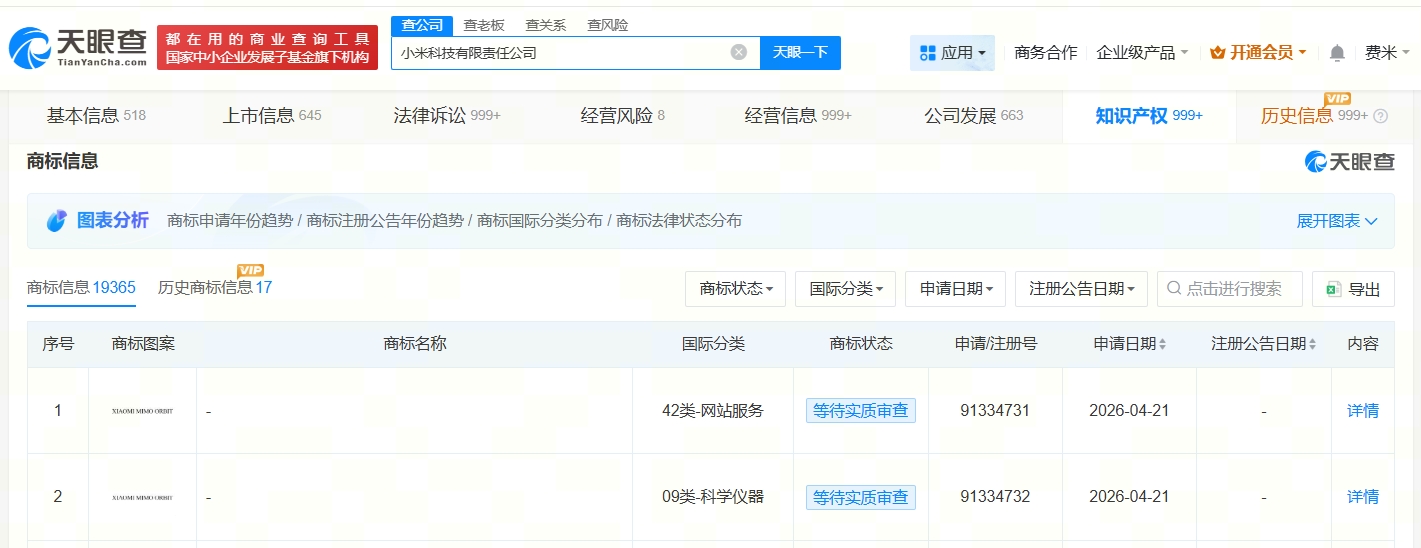This screenshot has width=1421, height=548.
Task: Open 注册公告日期 filter dropdown
Action: 1081,289
